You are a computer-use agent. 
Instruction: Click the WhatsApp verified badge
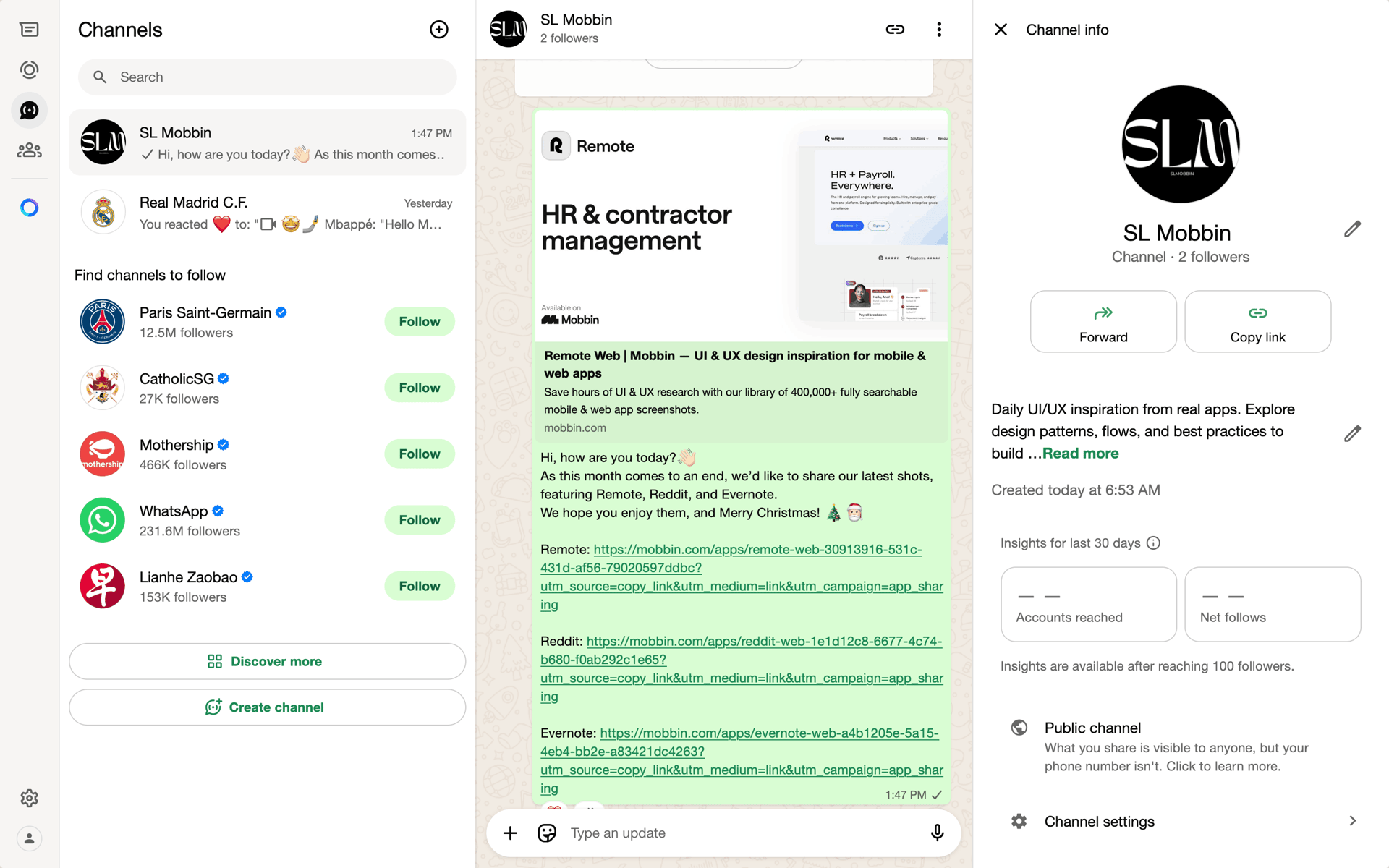pos(218,511)
